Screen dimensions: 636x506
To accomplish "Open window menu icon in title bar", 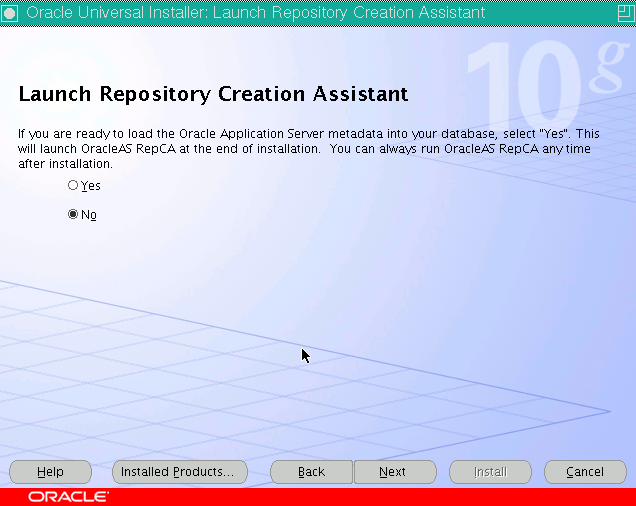I will (x=10, y=13).
